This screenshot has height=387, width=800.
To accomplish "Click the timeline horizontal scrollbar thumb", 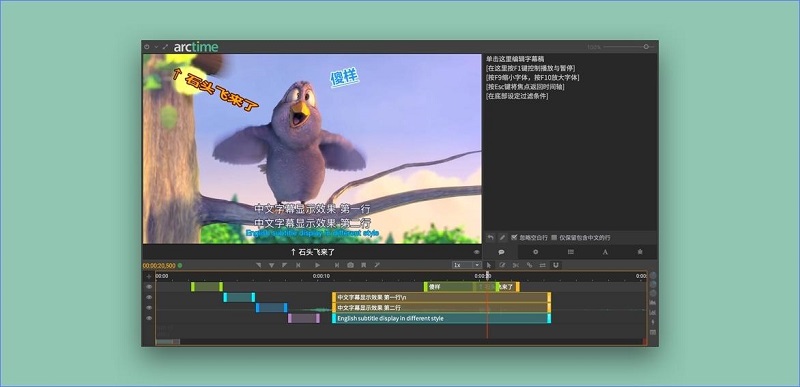I will click(x=167, y=342).
